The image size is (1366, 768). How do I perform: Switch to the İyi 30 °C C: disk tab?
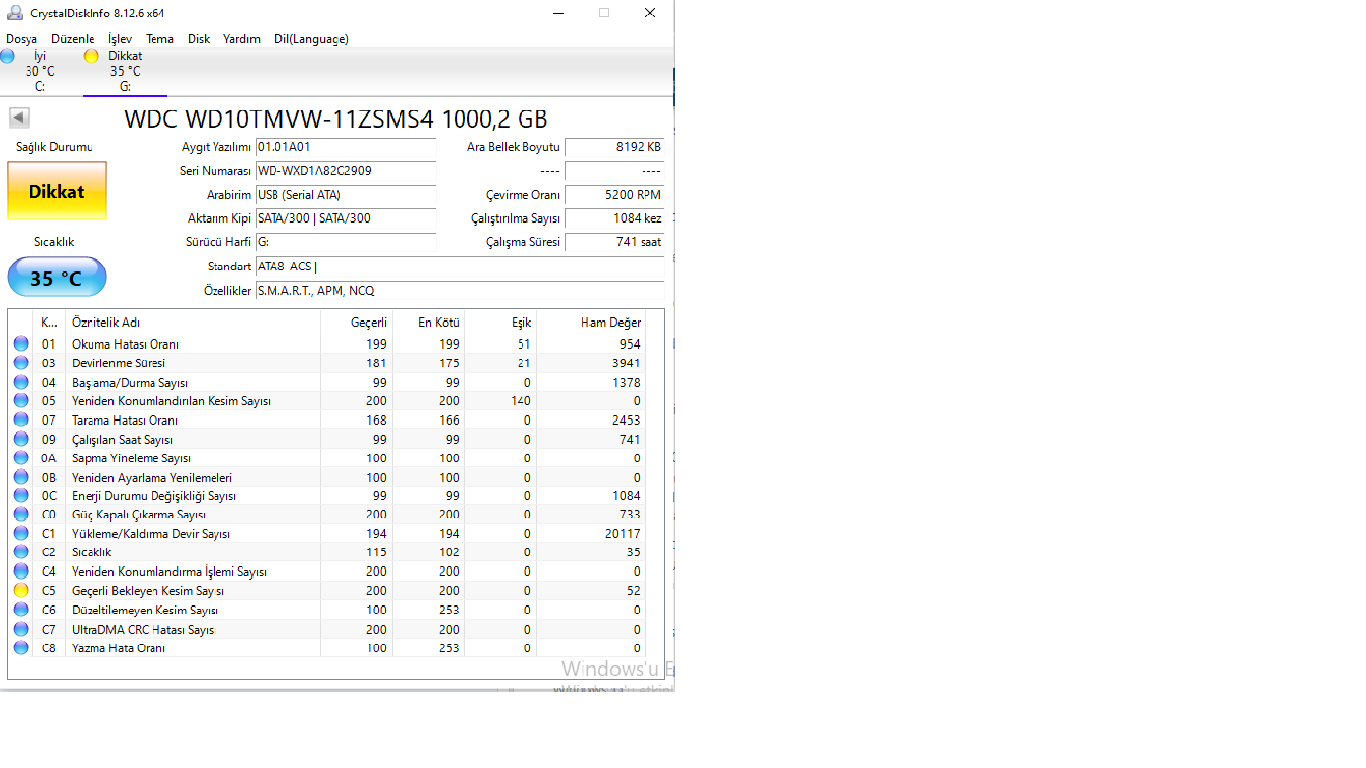(40, 71)
